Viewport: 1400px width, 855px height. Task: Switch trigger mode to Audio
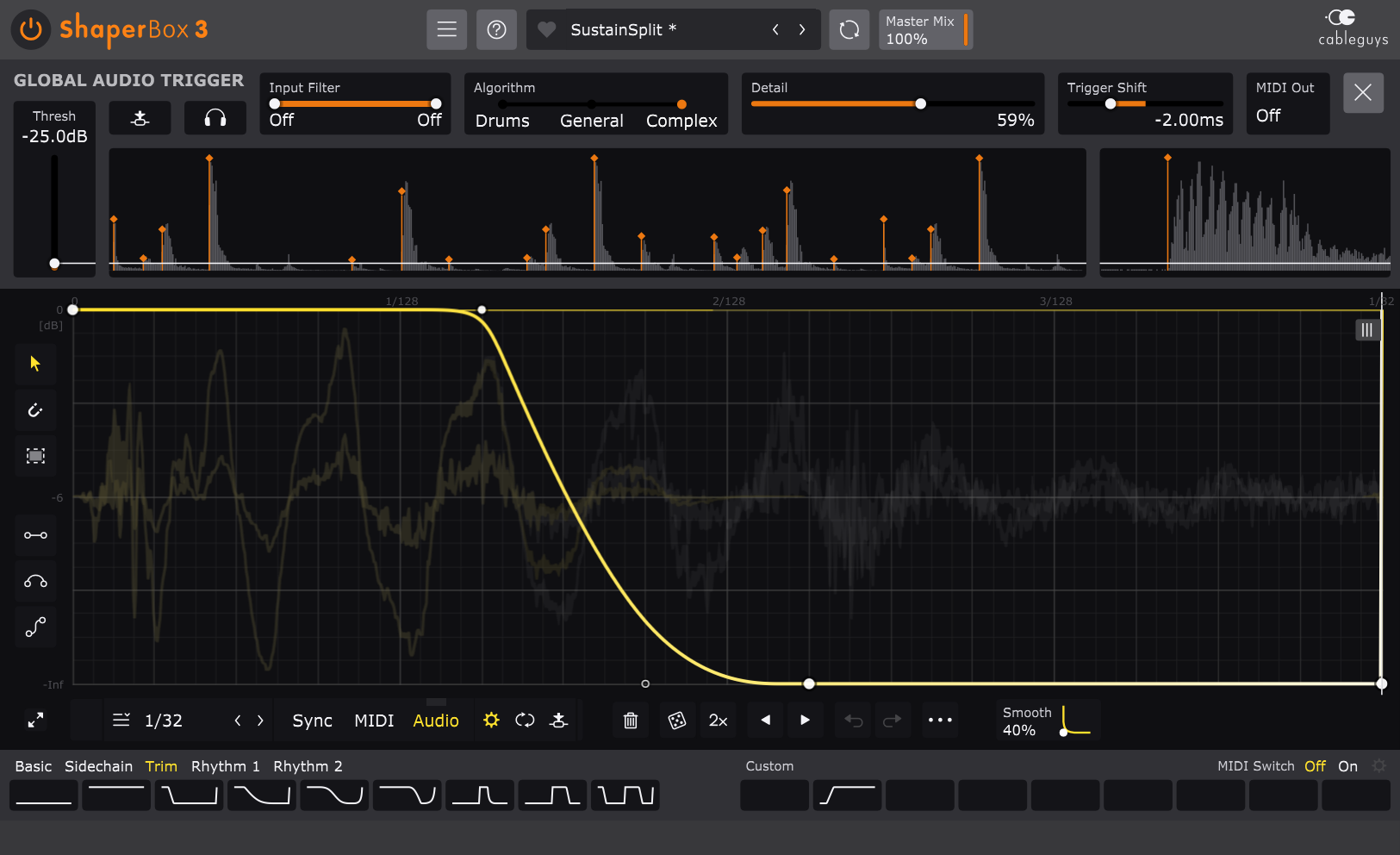[x=436, y=721]
